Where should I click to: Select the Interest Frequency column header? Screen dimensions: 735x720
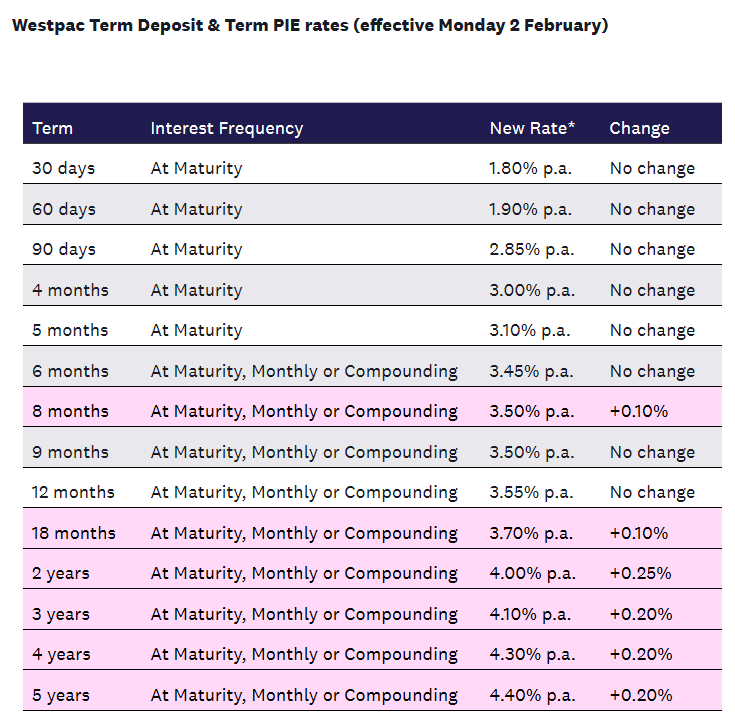pos(226,128)
